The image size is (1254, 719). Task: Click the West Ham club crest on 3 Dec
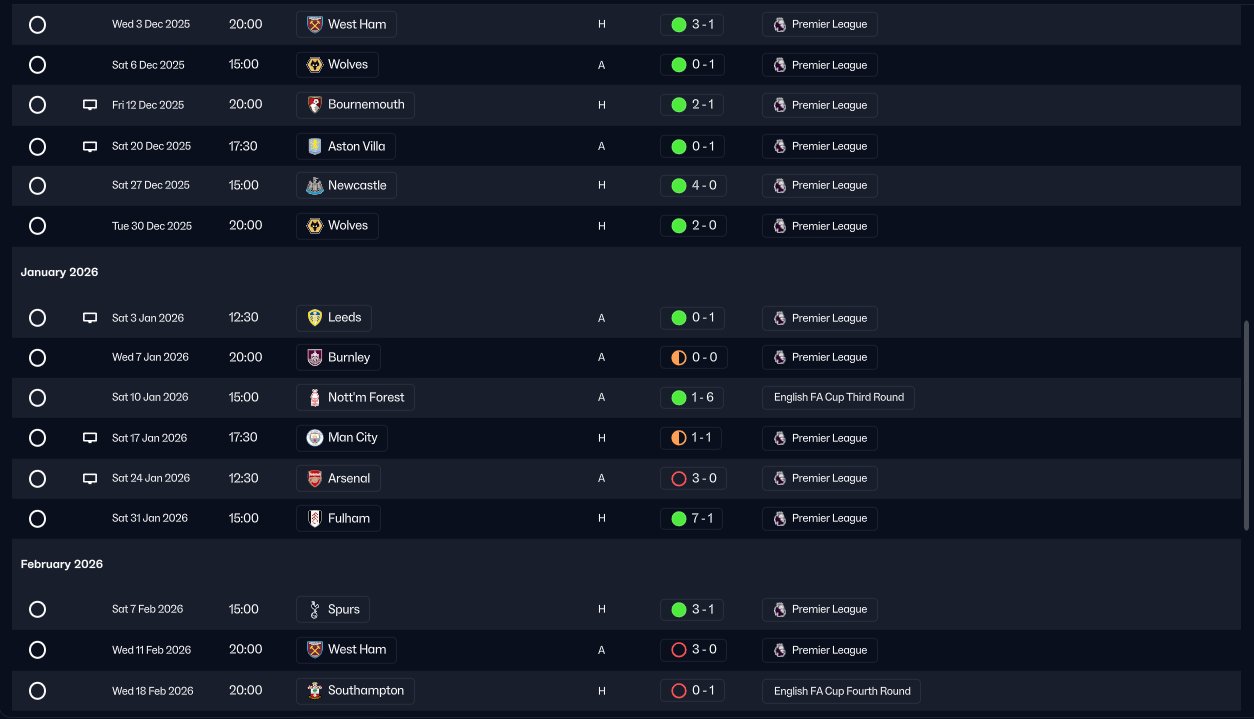pyautogui.click(x=314, y=24)
